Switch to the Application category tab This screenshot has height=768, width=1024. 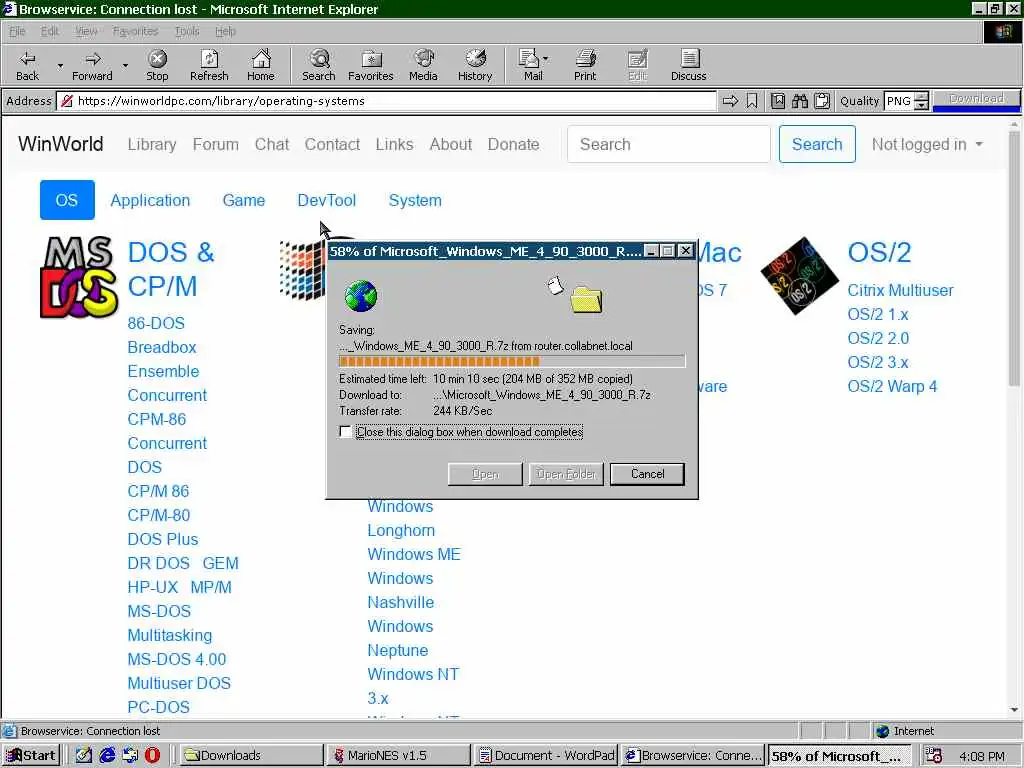pyautogui.click(x=150, y=200)
